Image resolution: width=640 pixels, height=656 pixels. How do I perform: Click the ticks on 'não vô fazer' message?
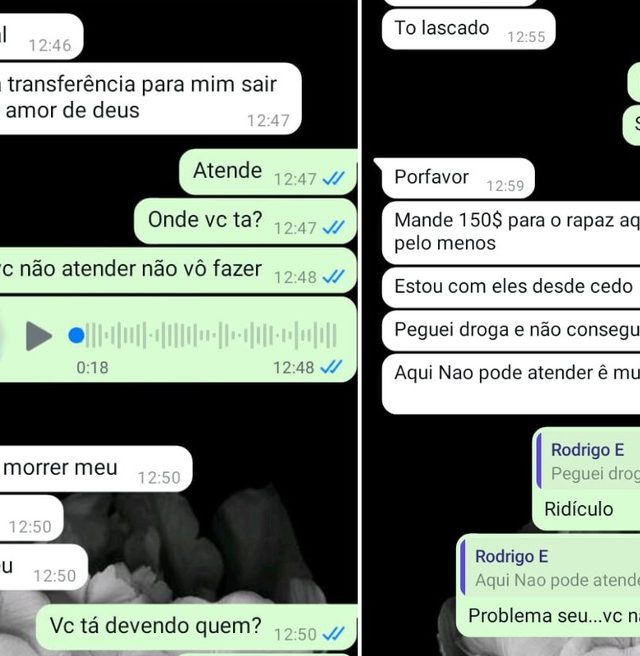[334, 277]
